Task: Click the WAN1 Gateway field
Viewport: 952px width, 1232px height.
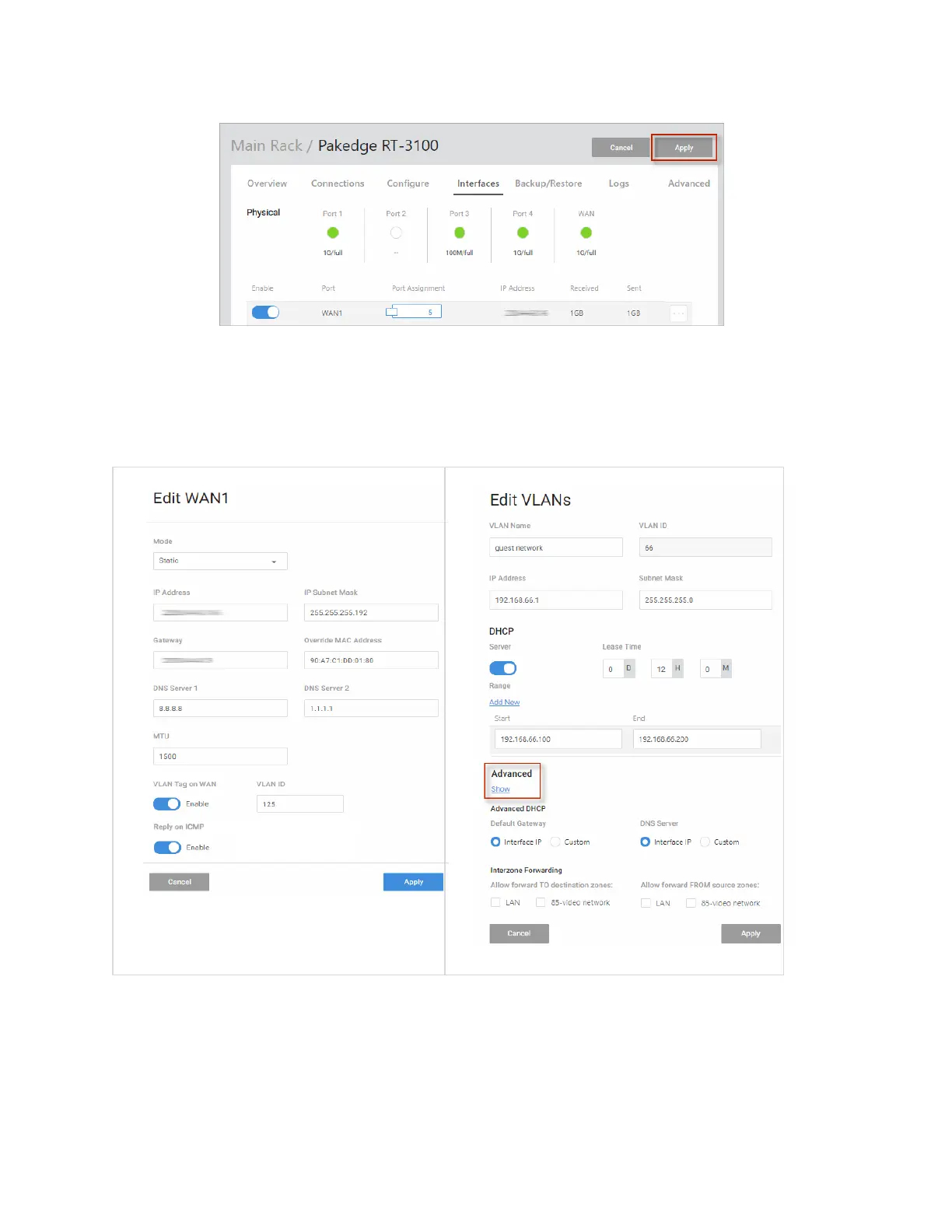Action: (220, 660)
